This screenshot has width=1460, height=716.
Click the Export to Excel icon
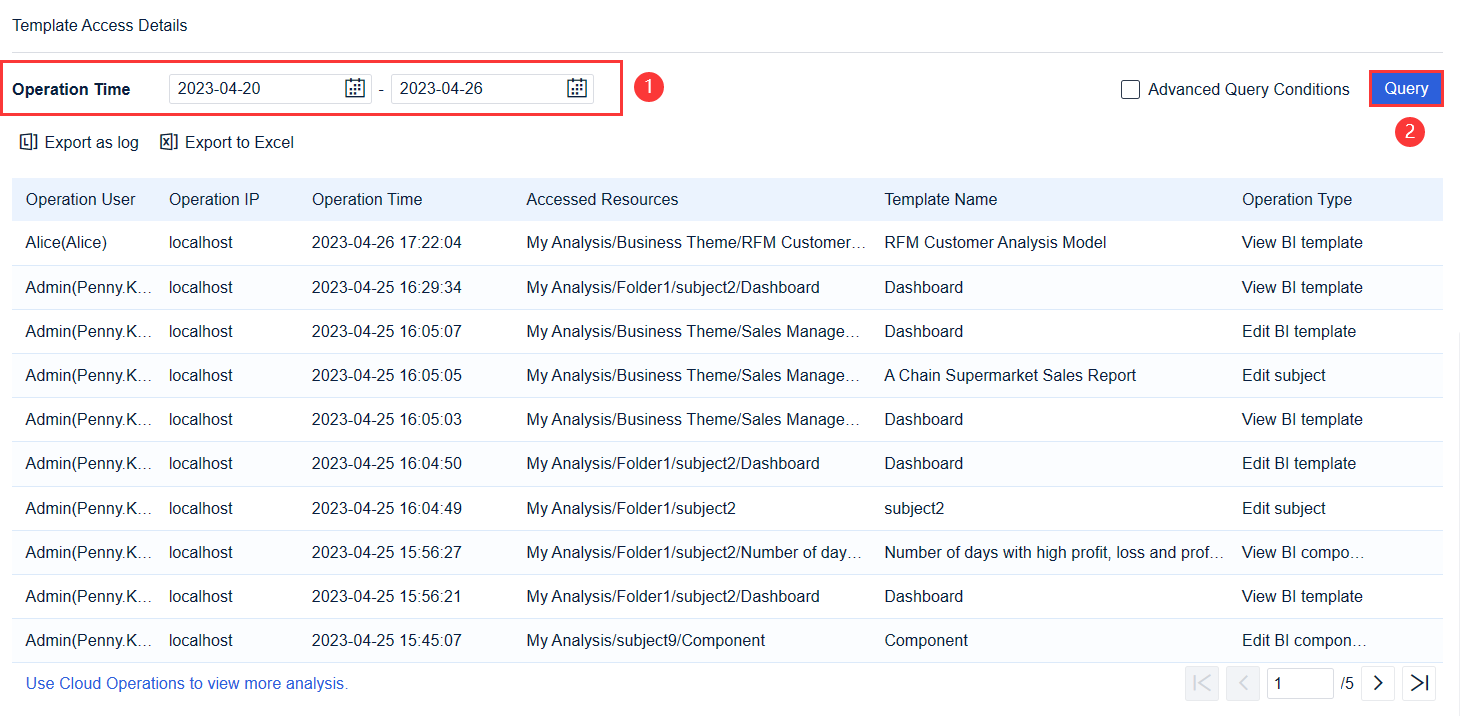point(169,142)
